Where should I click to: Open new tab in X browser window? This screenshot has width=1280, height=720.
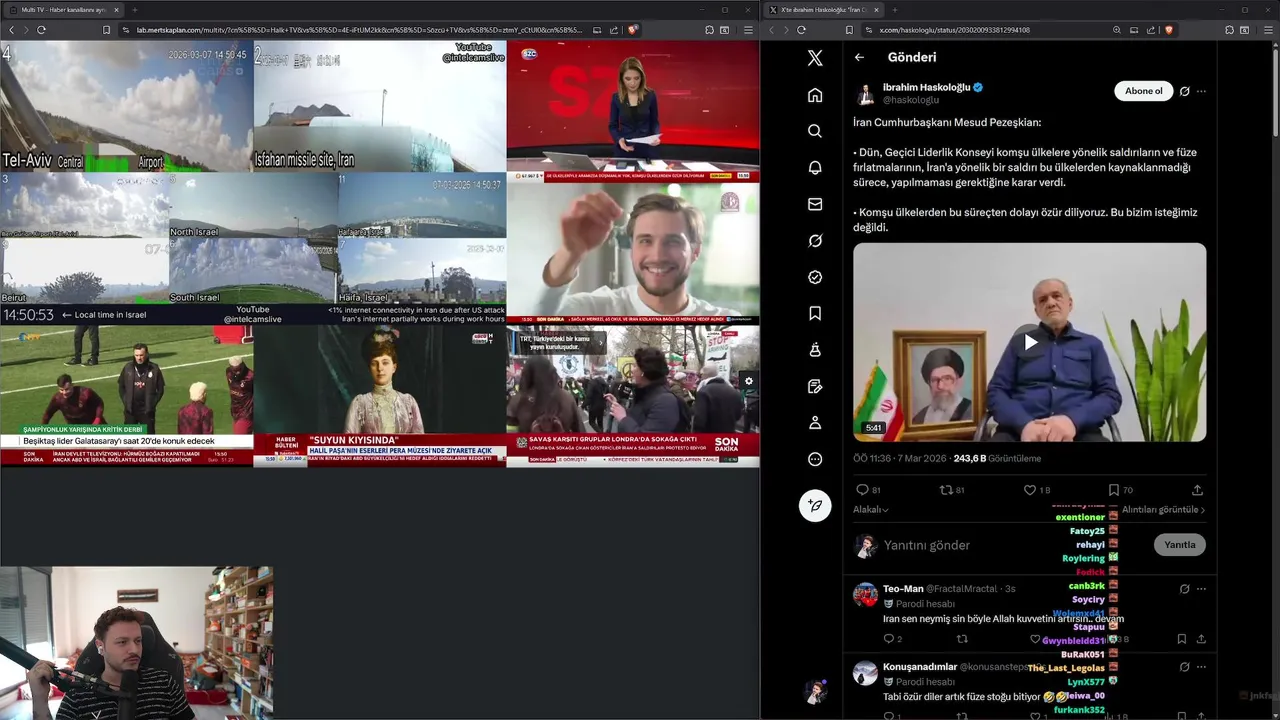pyautogui.click(x=893, y=10)
